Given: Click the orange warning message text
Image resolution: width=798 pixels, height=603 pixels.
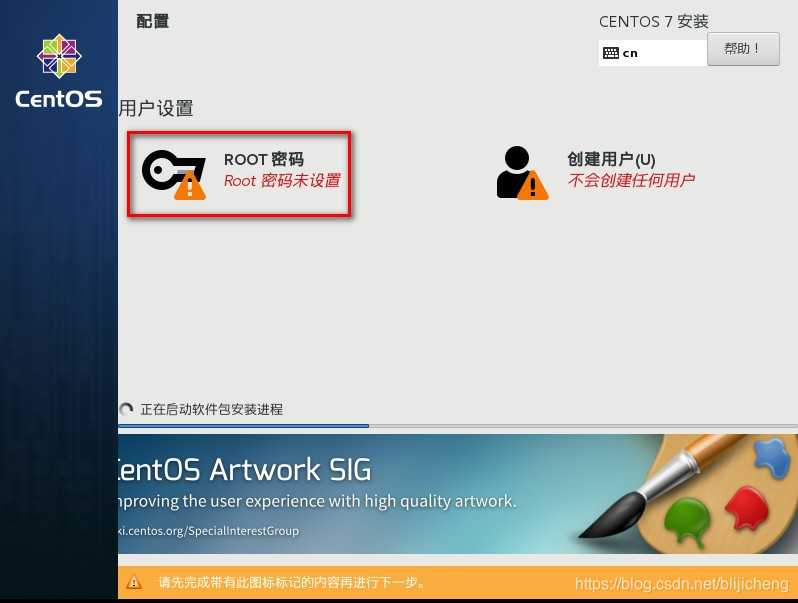Looking at the screenshot, I should tap(292, 582).
